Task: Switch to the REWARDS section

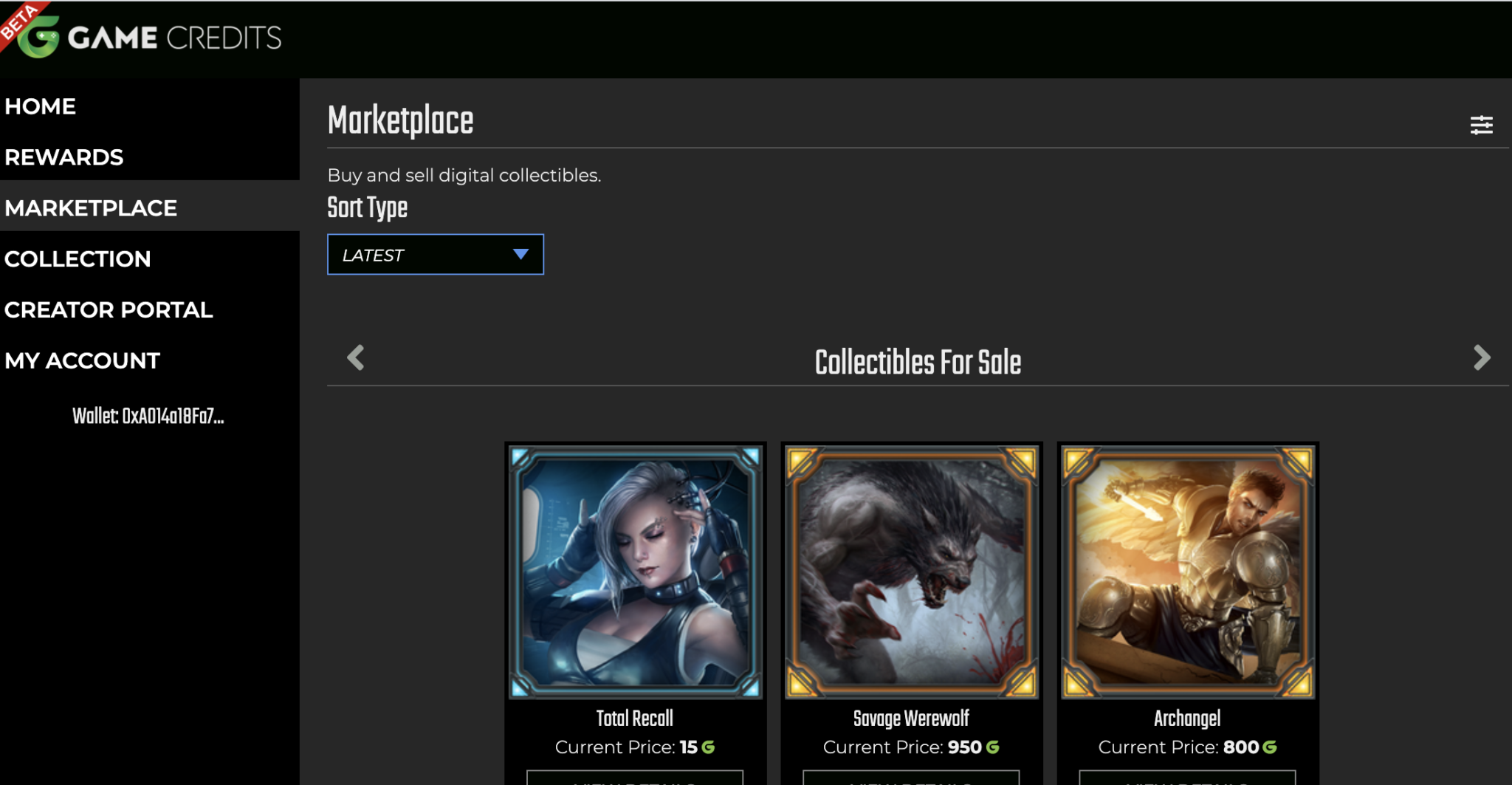Action: 63,157
